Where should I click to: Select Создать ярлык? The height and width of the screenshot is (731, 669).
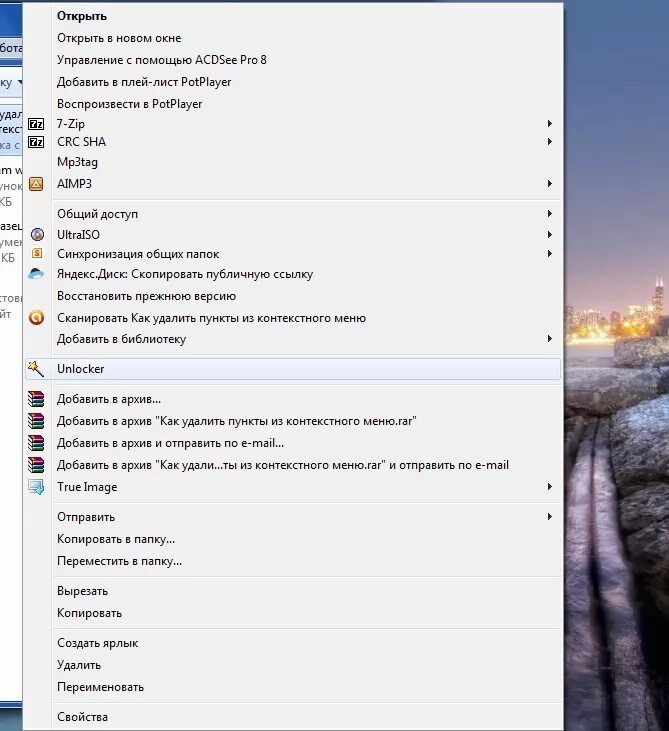293,643
